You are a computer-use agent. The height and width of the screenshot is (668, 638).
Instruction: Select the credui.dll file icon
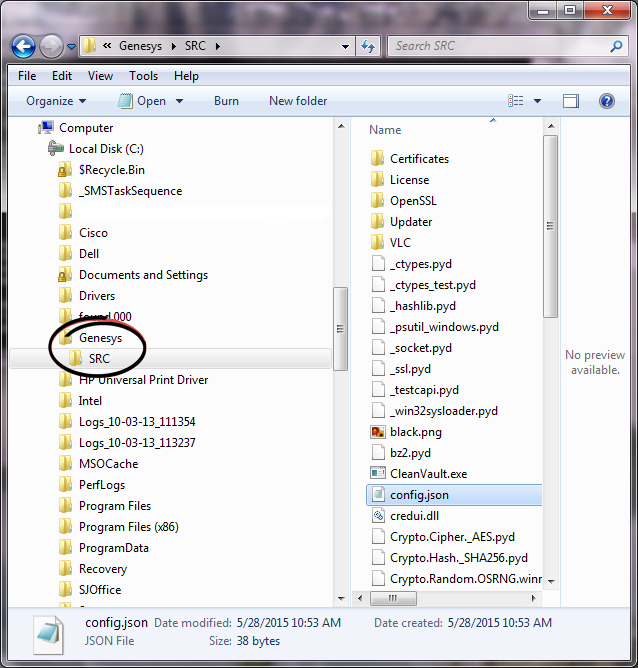coord(377,516)
